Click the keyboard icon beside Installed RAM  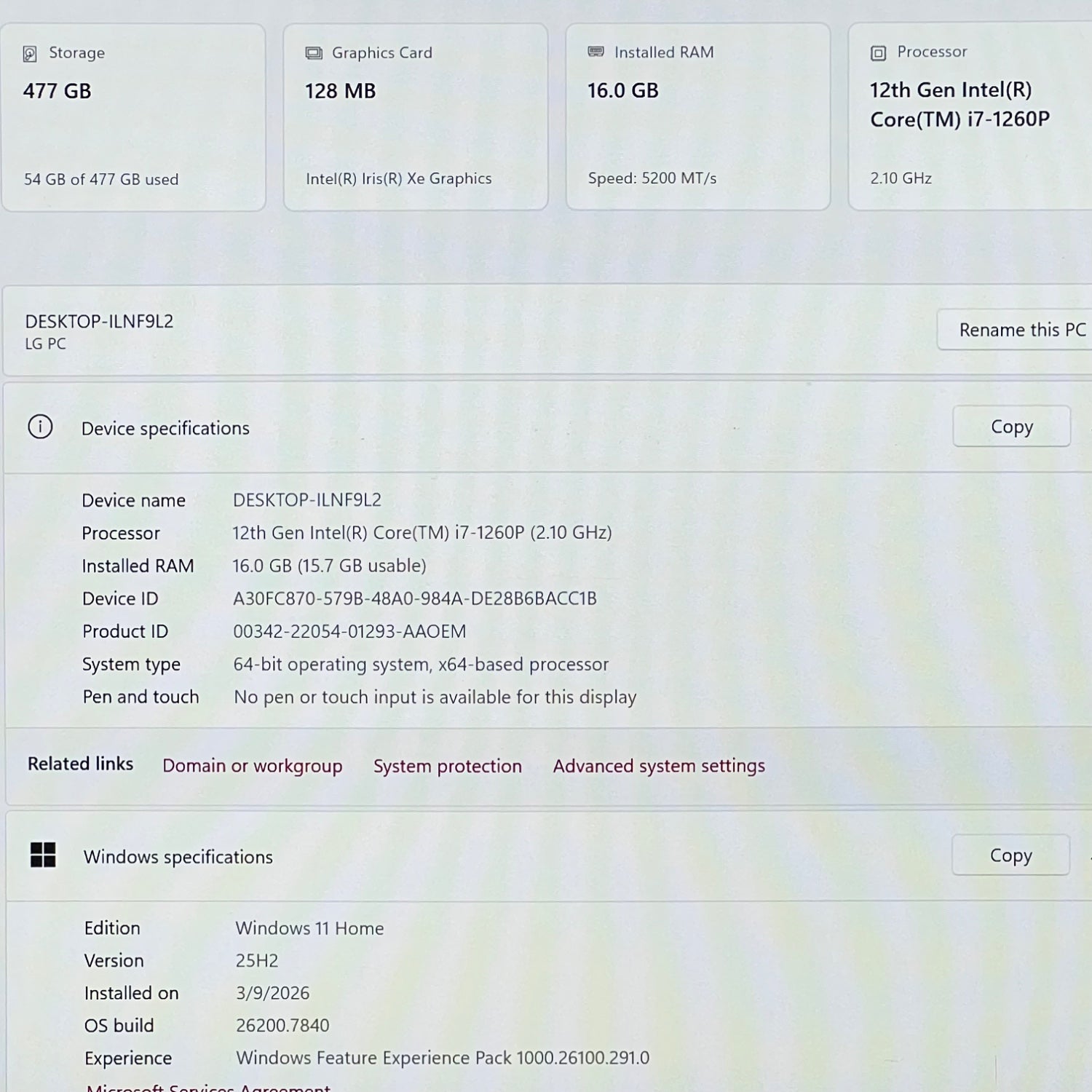[x=595, y=52]
